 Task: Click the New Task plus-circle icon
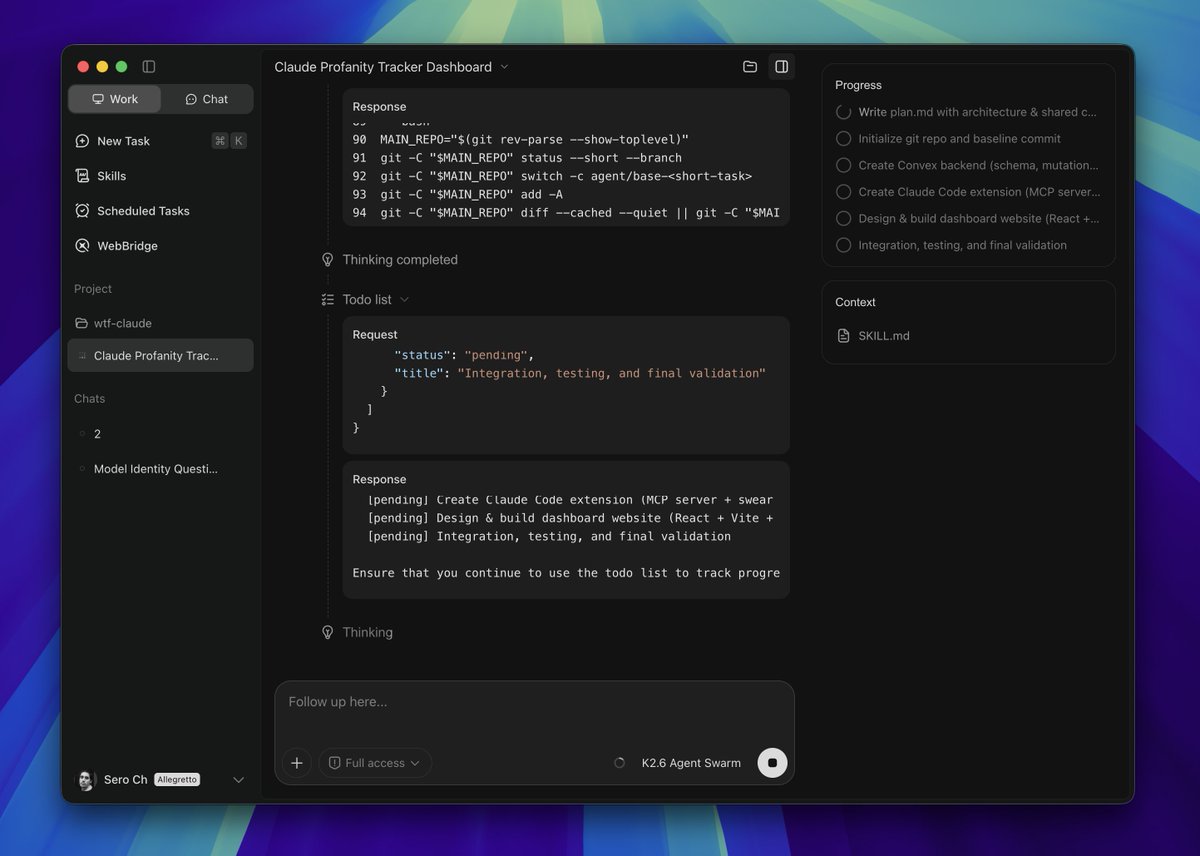point(82,141)
